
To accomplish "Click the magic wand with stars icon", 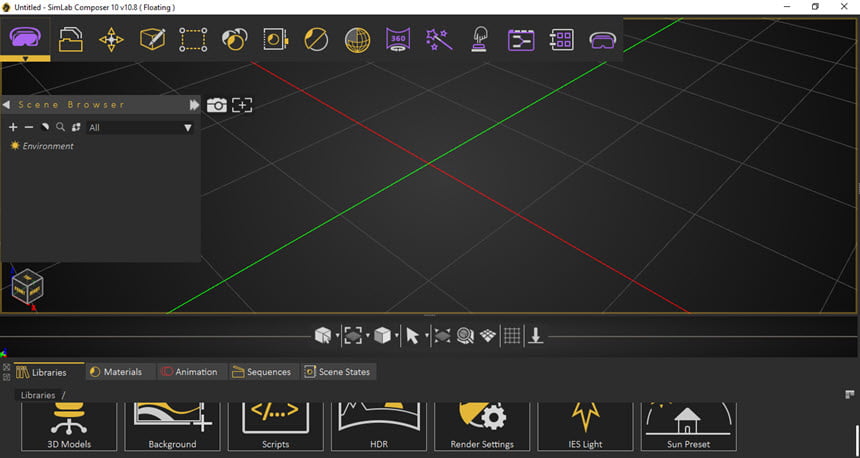I will tap(439, 40).
